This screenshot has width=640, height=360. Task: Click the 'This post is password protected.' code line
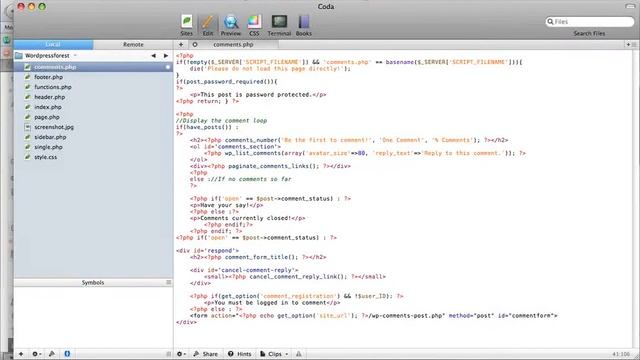point(258,95)
